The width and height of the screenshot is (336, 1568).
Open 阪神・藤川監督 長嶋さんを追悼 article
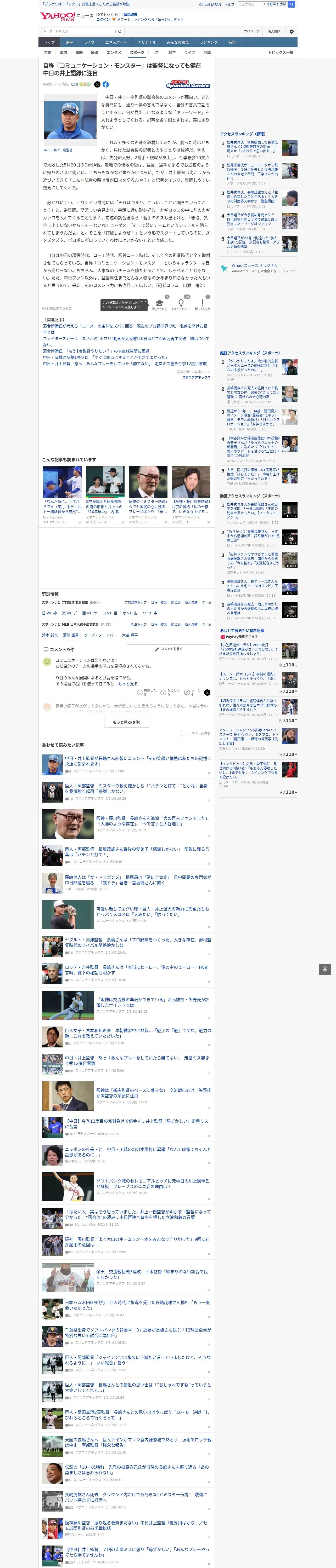(x=153, y=821)
